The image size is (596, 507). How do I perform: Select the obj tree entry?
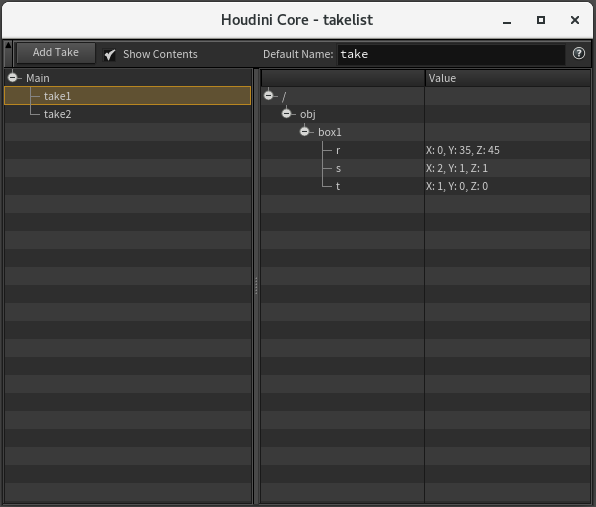308,114
